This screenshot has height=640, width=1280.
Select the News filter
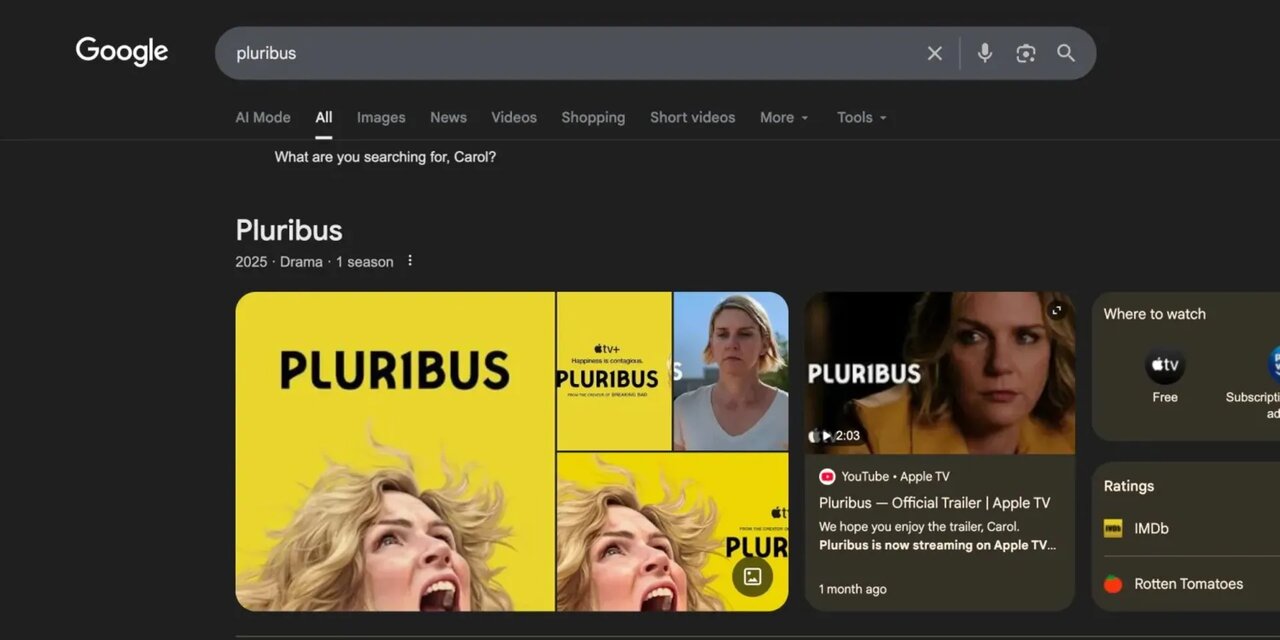[448, 117]
